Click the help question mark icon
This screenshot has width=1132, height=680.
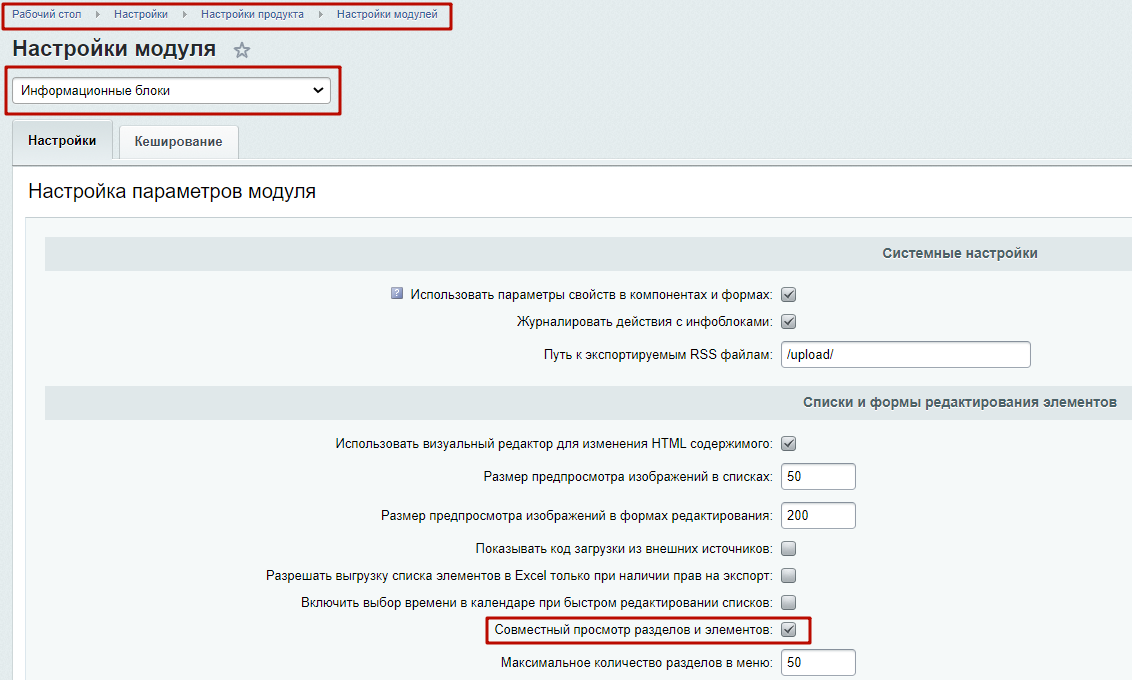[x=397, y=294]
